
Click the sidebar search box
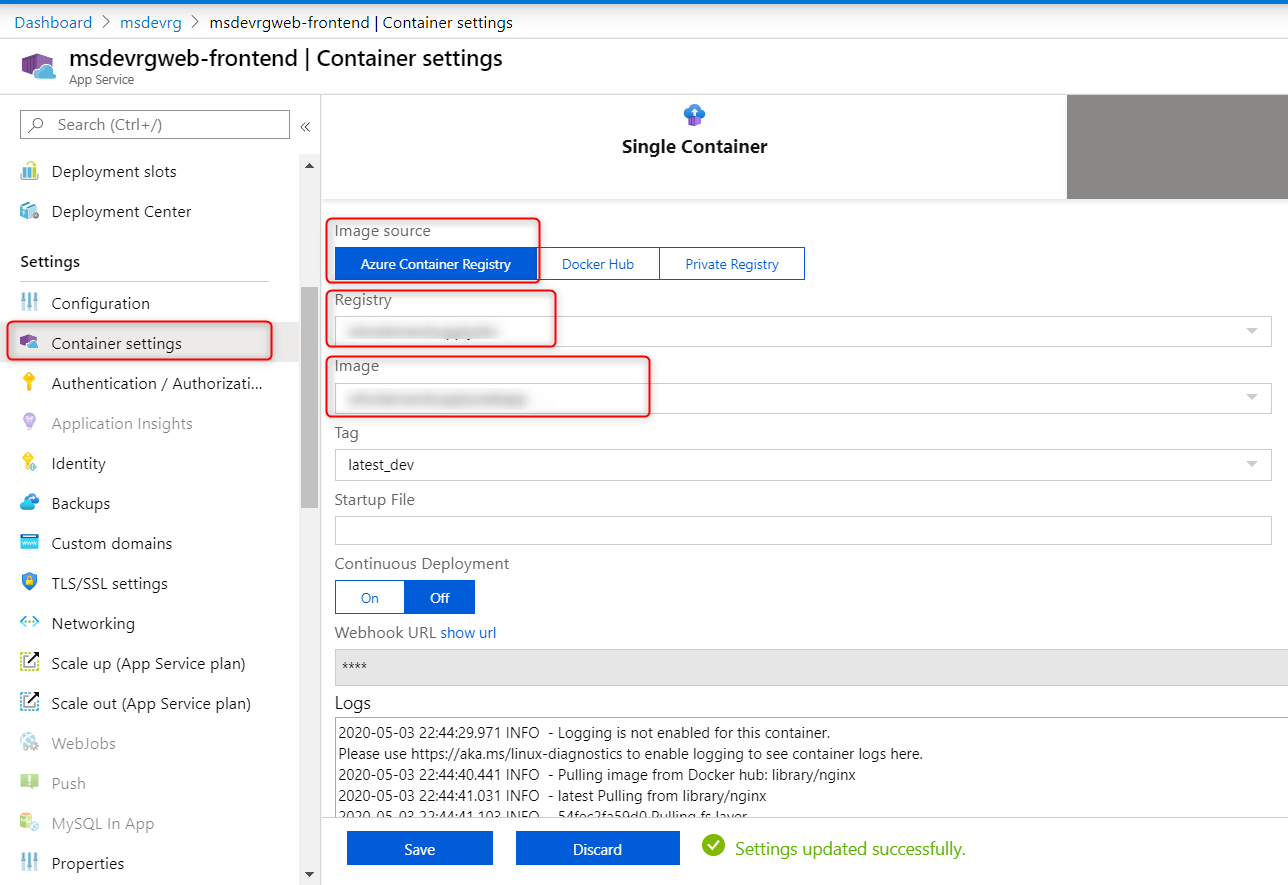tap(155, 125)
